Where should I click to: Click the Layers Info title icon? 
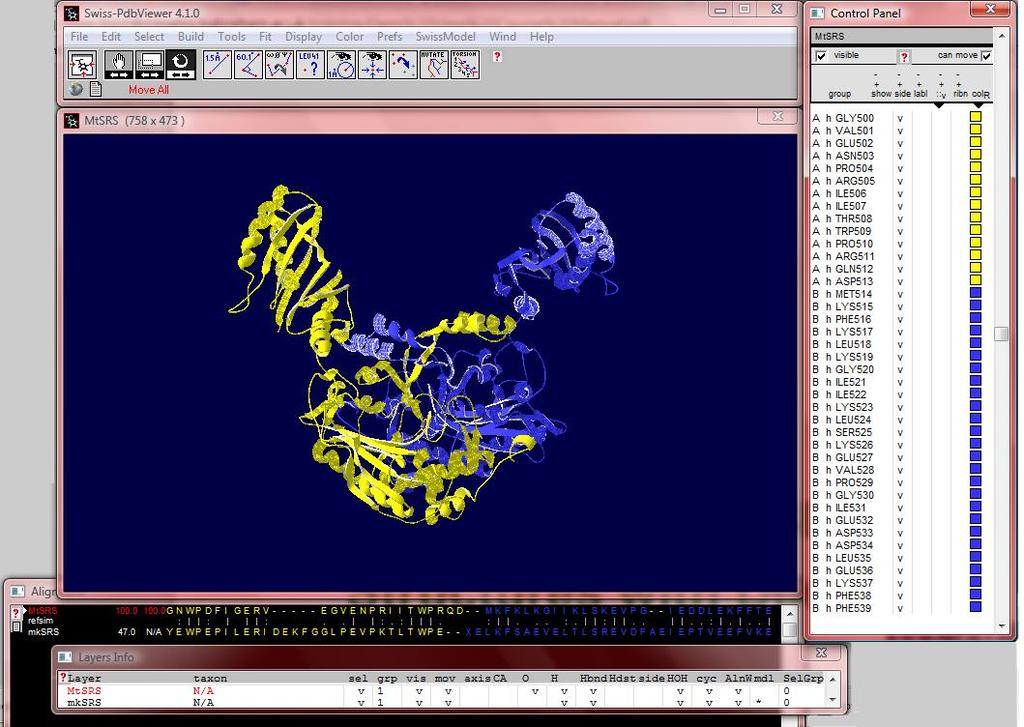coord(66,657)
